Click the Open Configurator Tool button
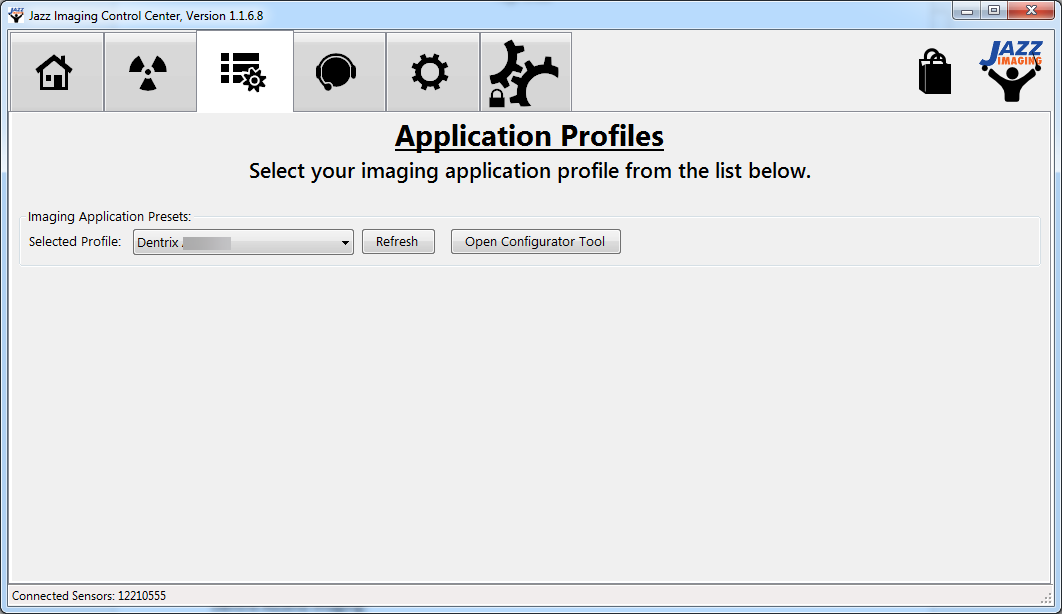The width and height of the screenshot is (1062, 614). tap(535, 242)
